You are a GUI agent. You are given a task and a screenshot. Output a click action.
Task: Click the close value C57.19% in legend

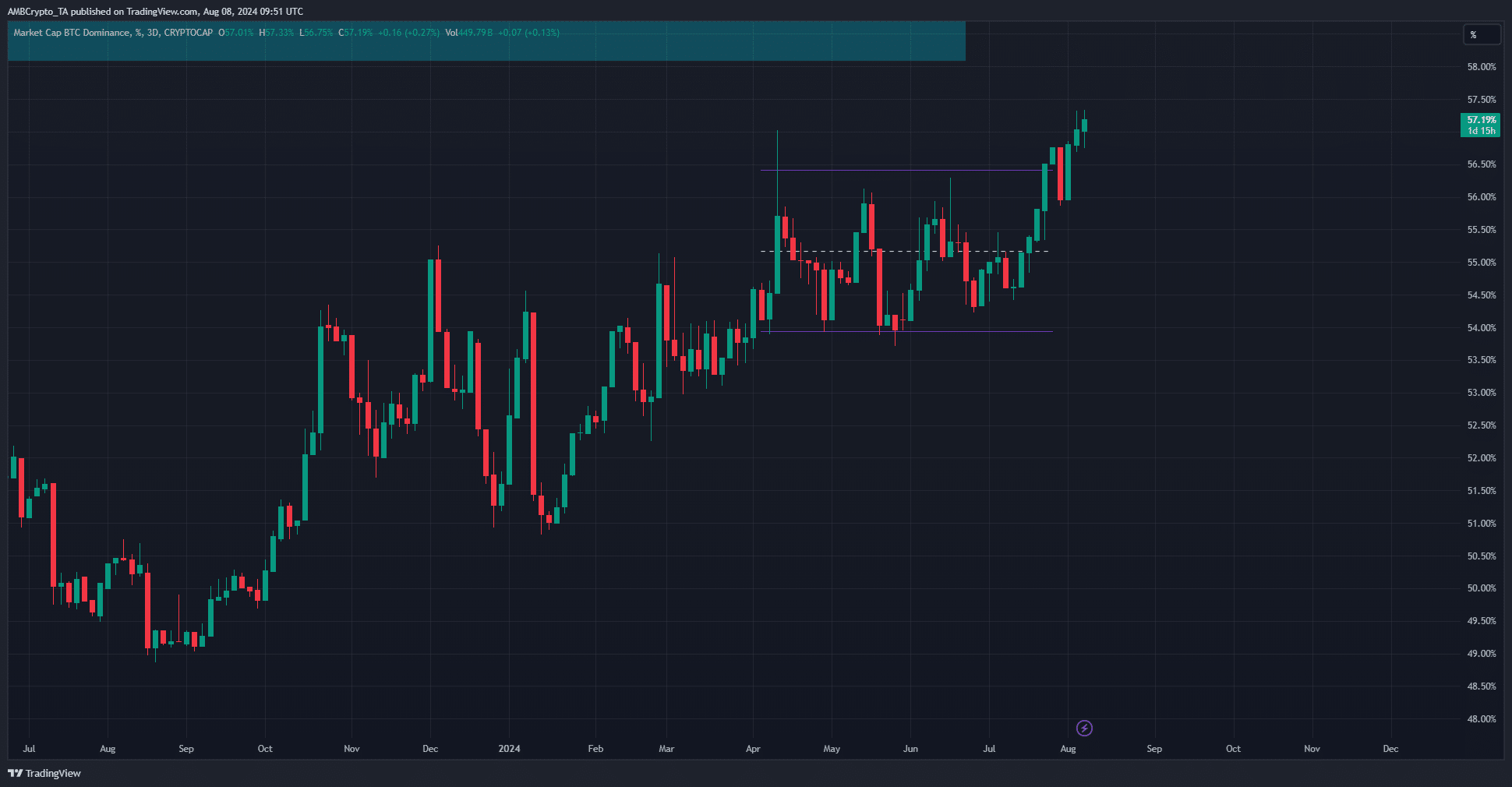pyautogui.click(x=355, y=33)
